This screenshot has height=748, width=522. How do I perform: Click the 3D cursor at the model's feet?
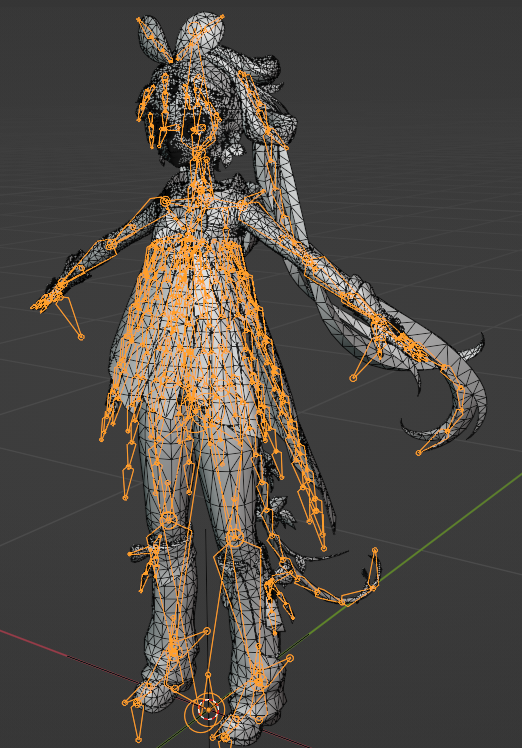[209, 710]
